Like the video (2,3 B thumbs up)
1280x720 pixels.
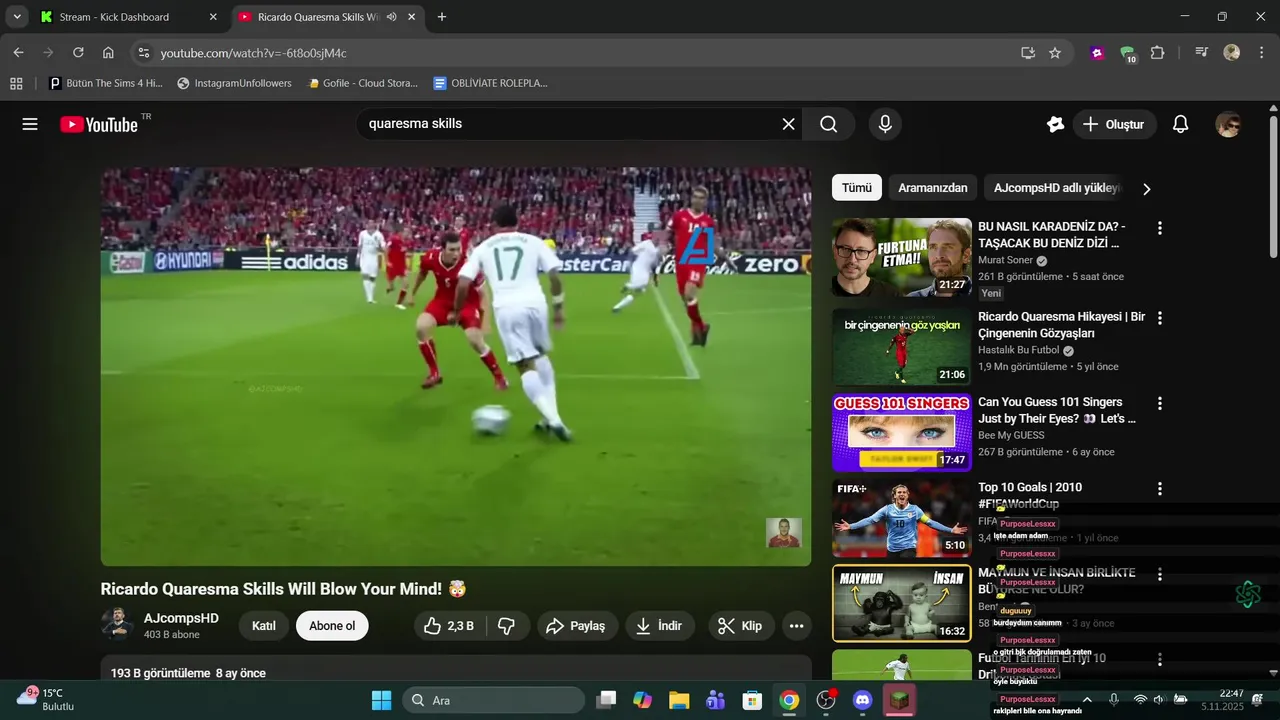[x=448, y=626]
